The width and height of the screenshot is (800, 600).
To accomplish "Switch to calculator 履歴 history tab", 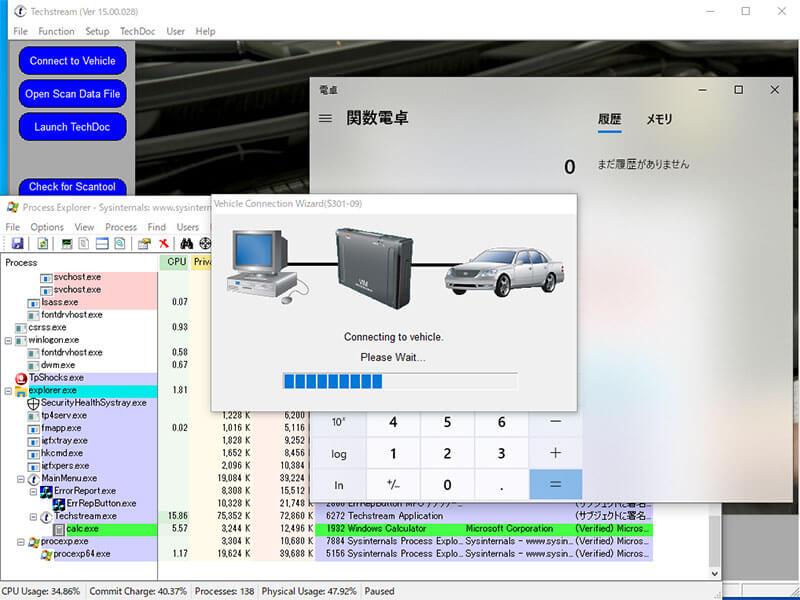I will [609, 119].
